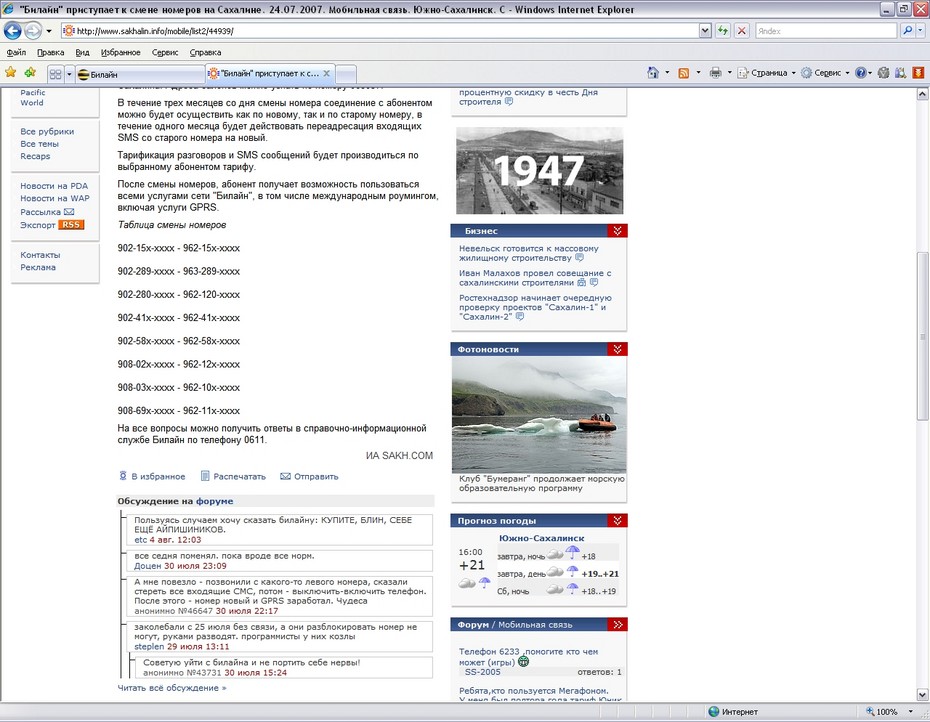Open Все темы sidebar link
Viewport: 930px width, 722px height.
39,144
